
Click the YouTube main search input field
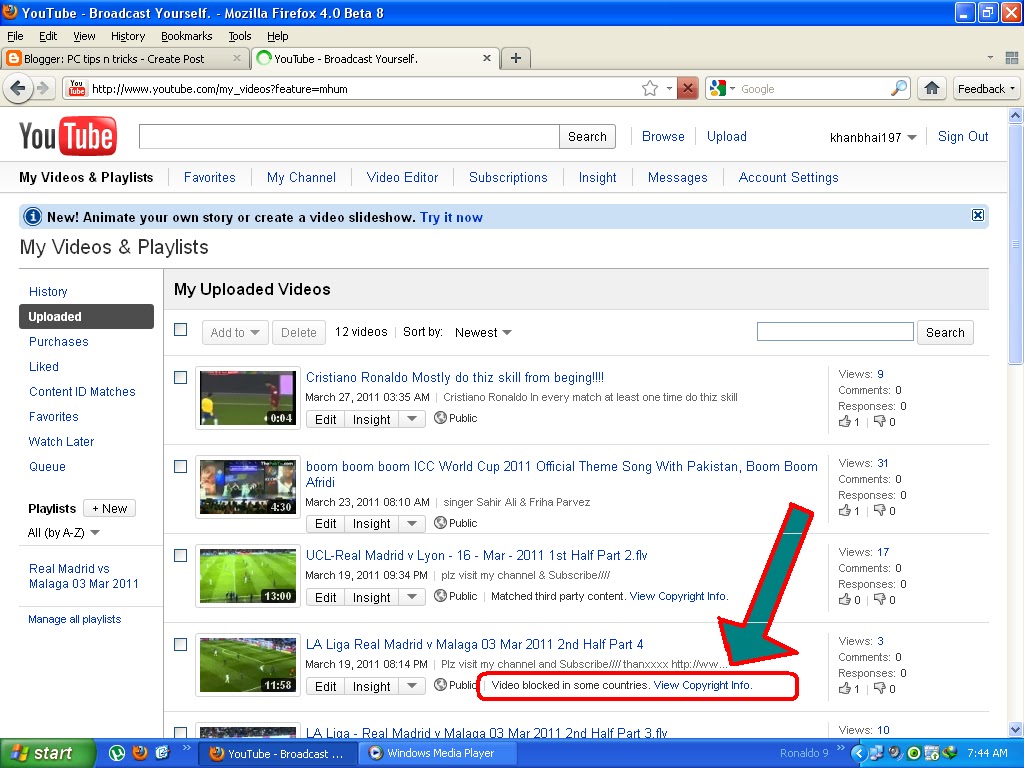[349, 136]
